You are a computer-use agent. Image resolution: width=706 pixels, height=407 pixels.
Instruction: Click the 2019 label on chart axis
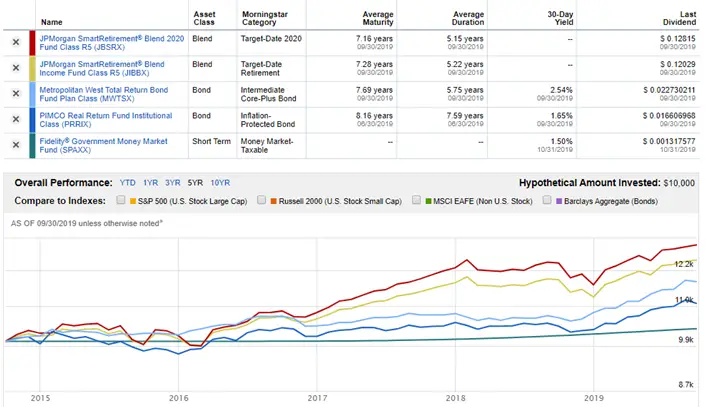(594, 398)
